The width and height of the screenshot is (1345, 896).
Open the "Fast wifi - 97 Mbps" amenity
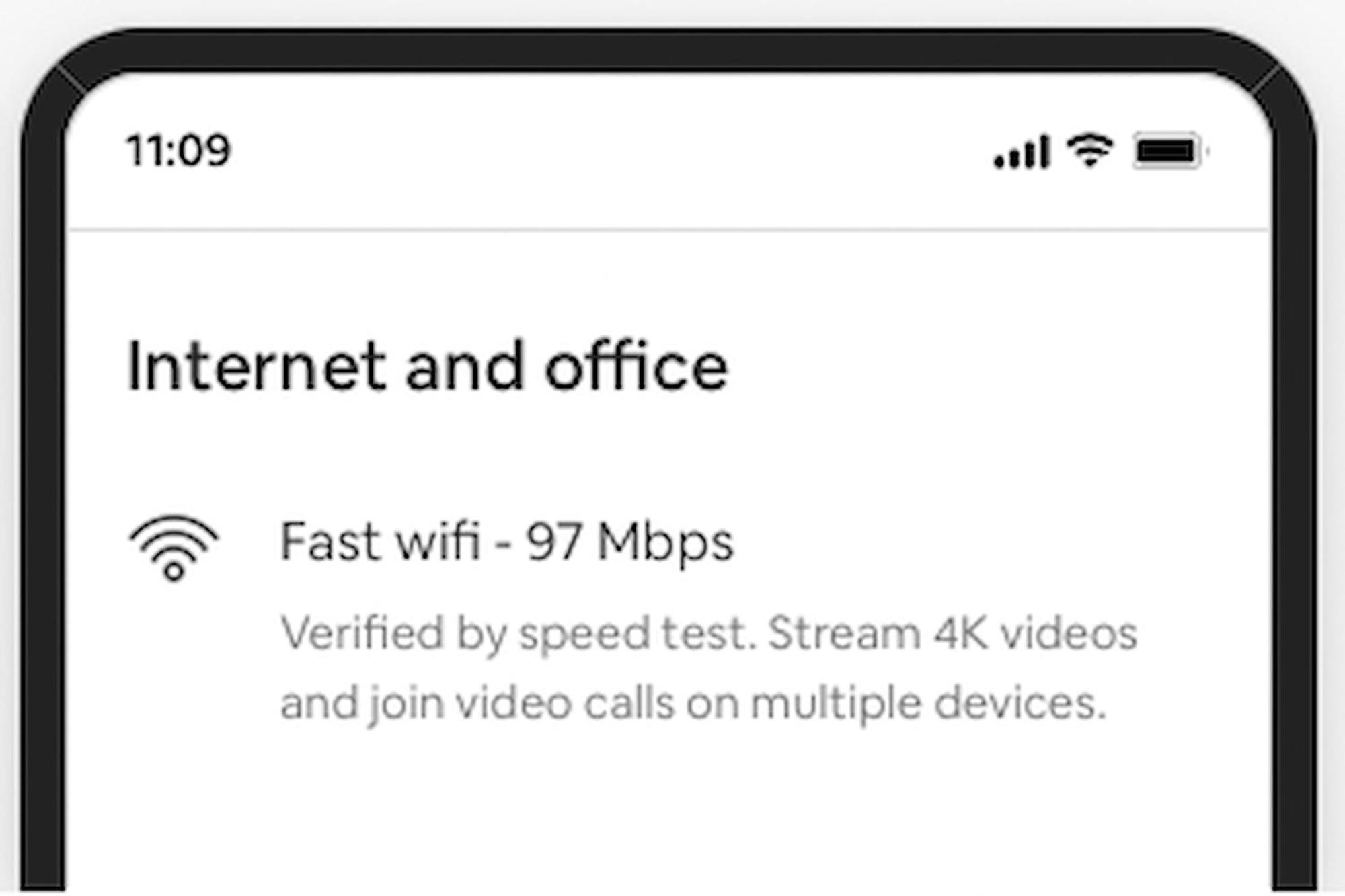506,542
